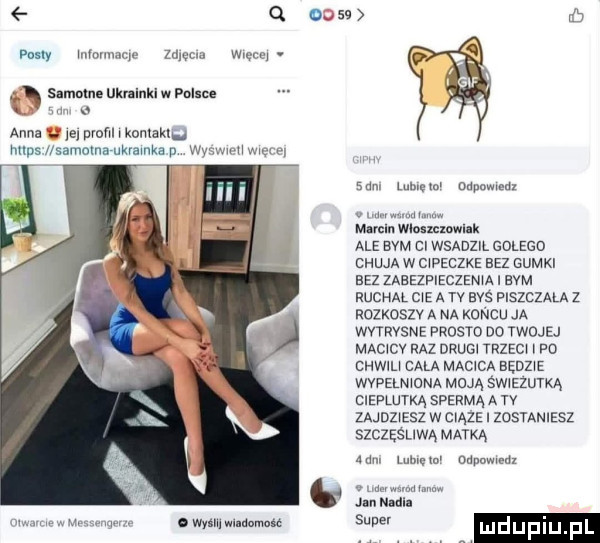Viewport: 600px width, 543px height.
Task: Open Jan Nadia's profile picture
Action: [x=326, y=492]
